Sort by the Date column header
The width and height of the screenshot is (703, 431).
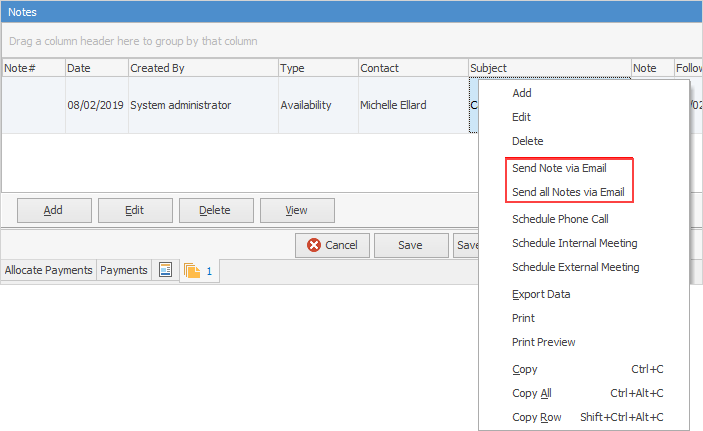[x=97, y=68]
